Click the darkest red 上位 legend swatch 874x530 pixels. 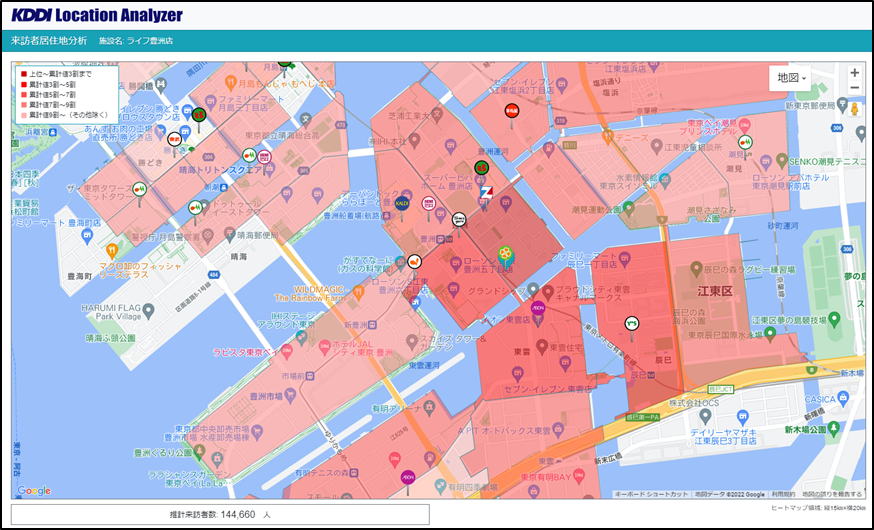[24, 75]
